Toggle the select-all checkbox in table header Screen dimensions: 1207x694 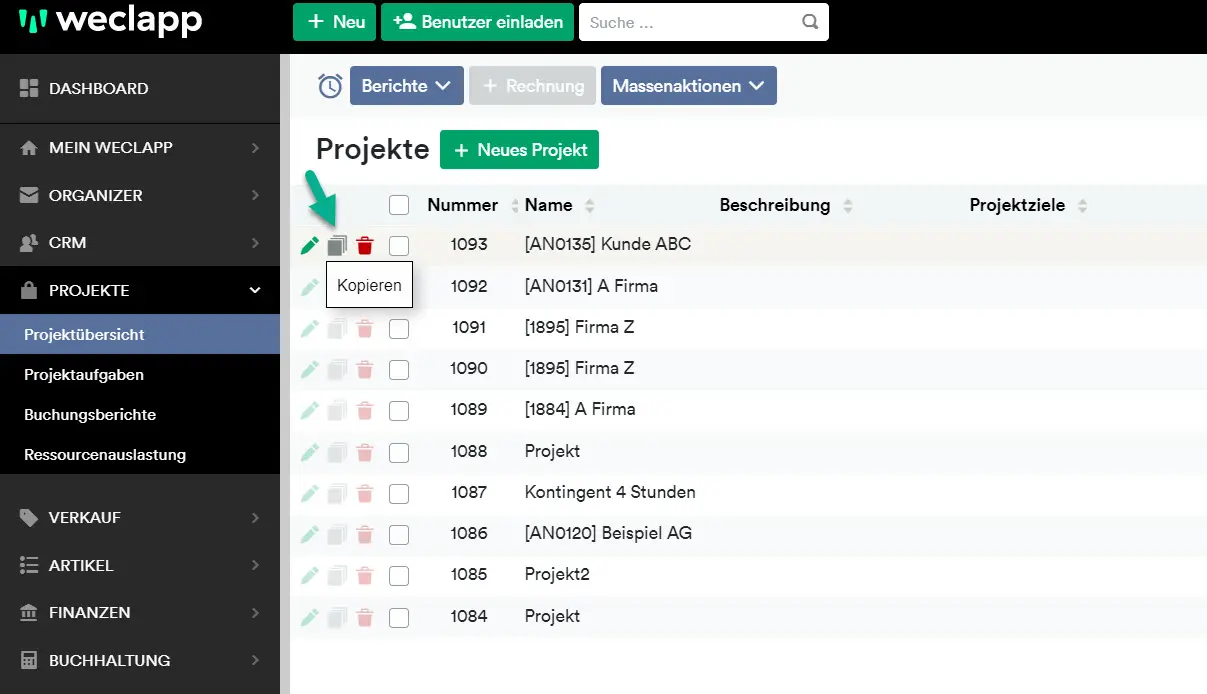pos(399,205)
